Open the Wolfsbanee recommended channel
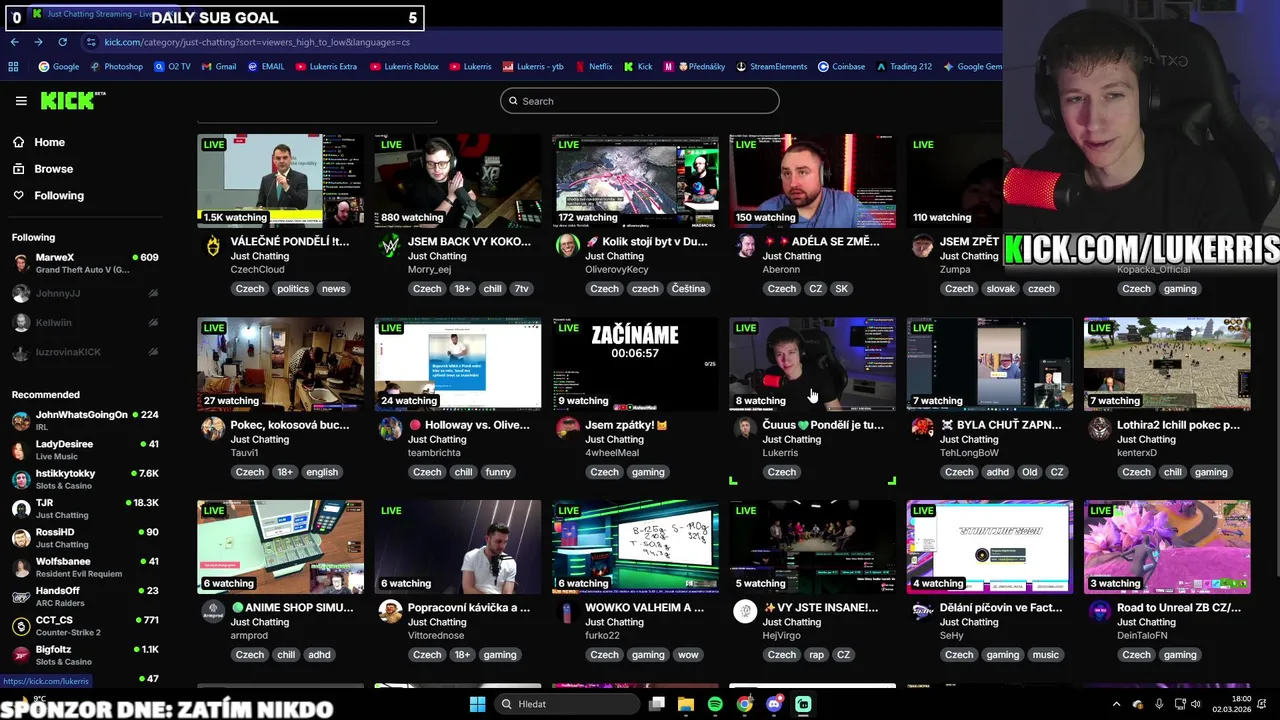 (x=85, y=567)
